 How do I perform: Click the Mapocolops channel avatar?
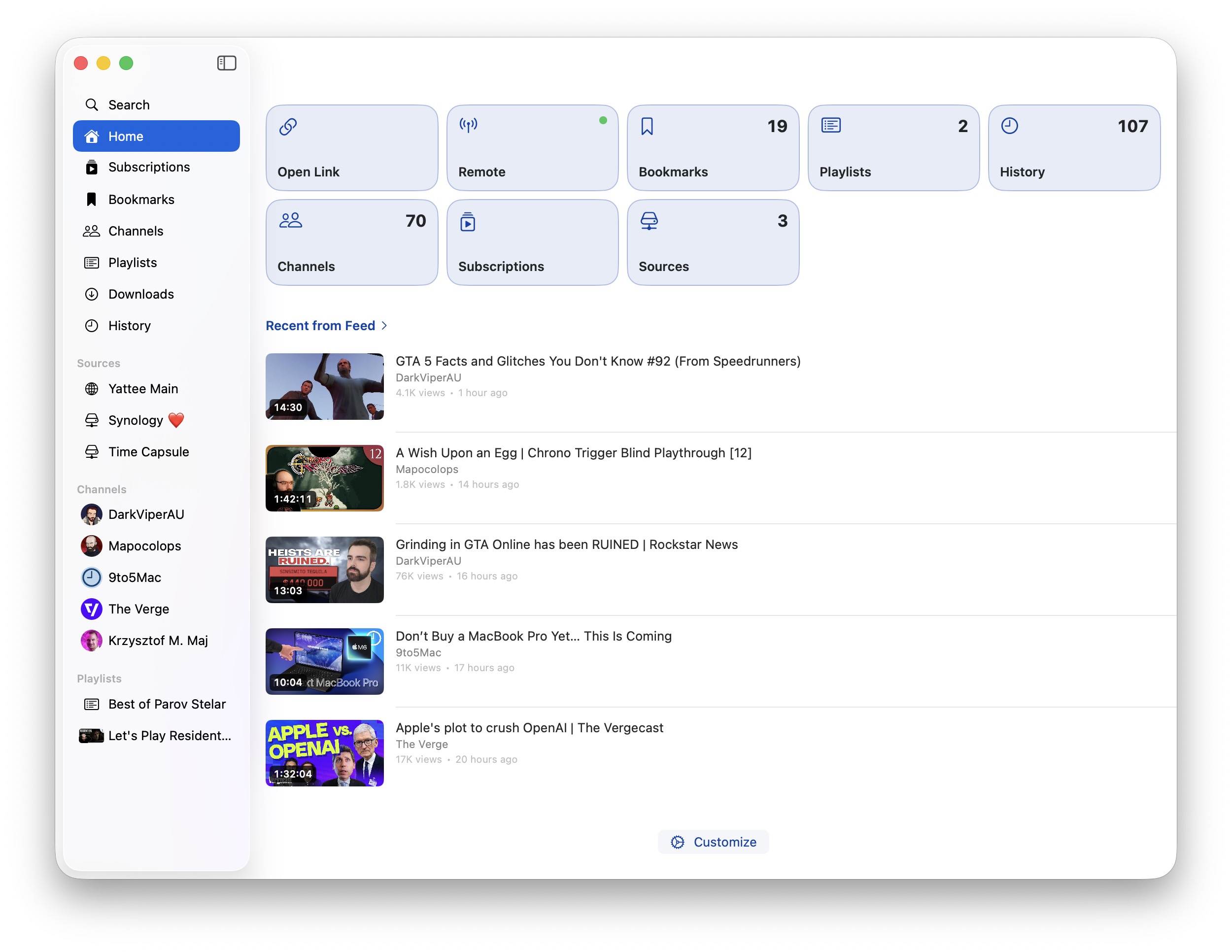pos(91,546)
